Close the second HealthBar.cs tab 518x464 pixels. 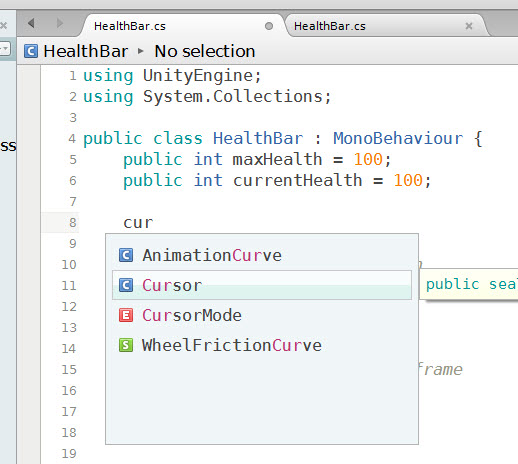coord(469,26)
